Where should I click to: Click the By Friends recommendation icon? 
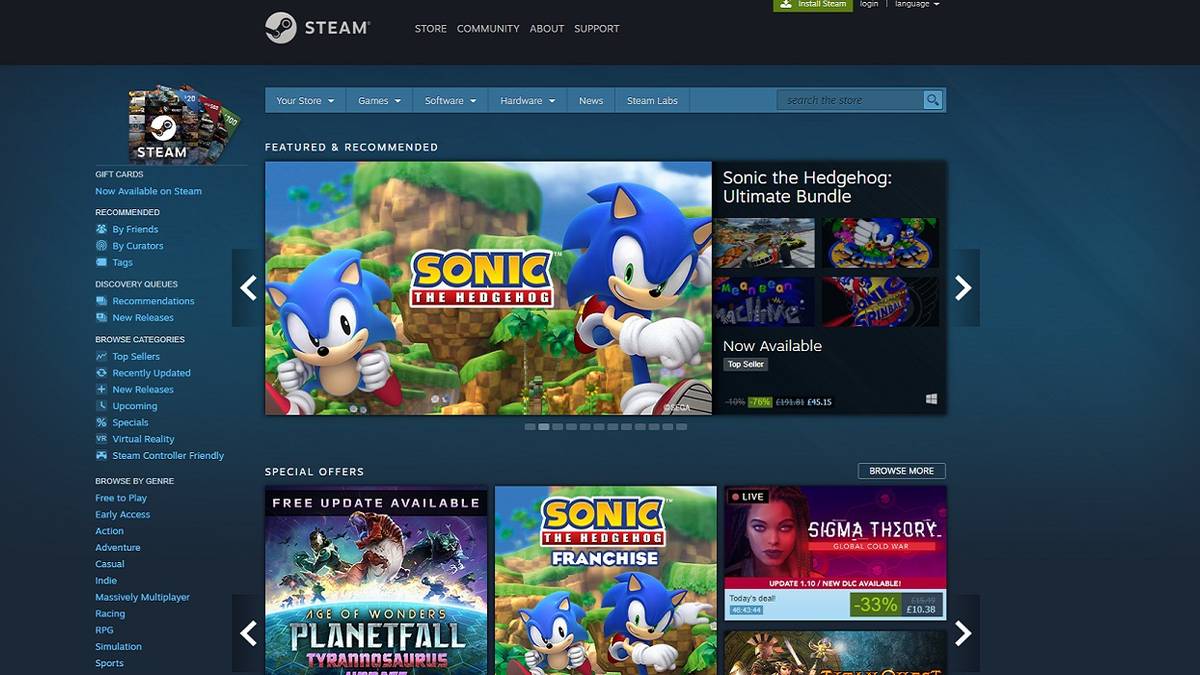click(100, 228)
